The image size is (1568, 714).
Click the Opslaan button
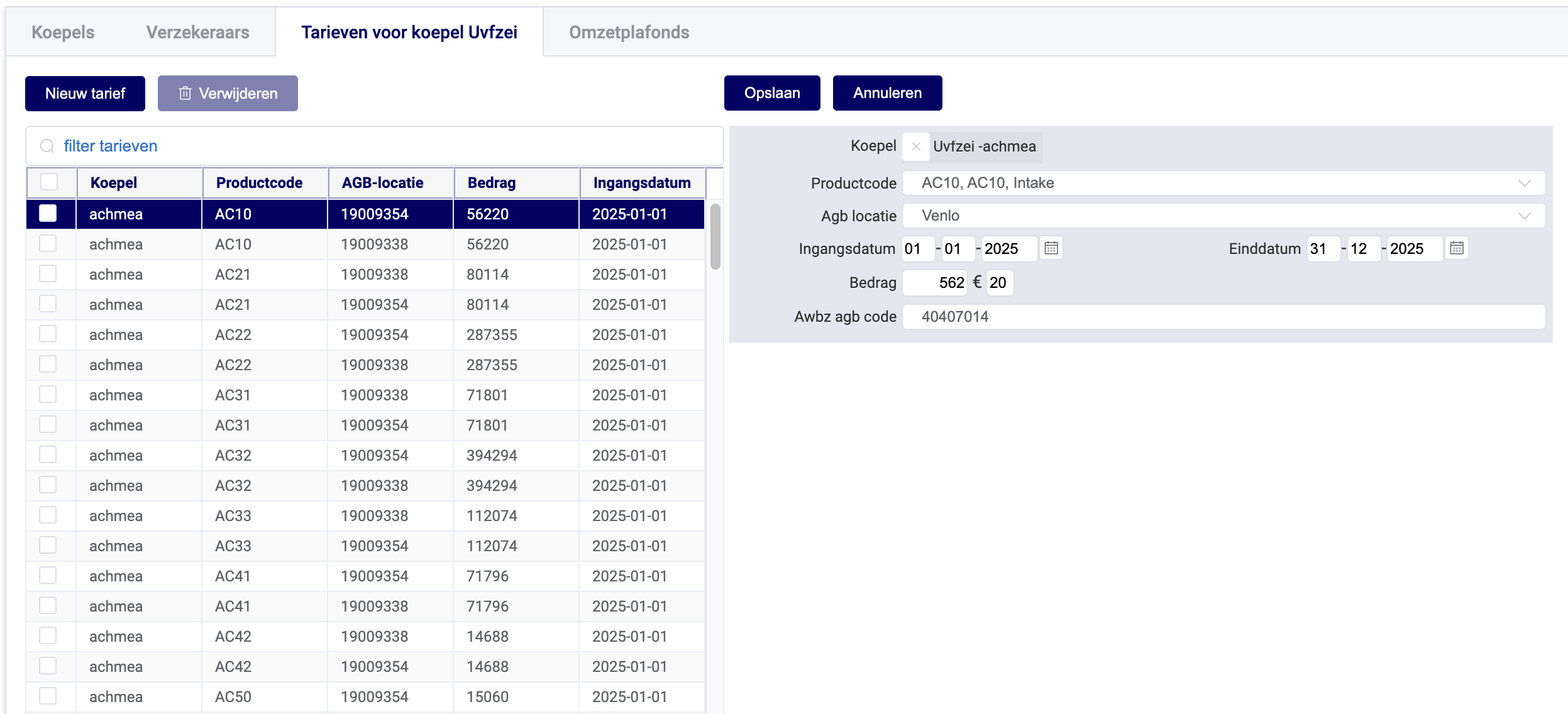(772, 93)
